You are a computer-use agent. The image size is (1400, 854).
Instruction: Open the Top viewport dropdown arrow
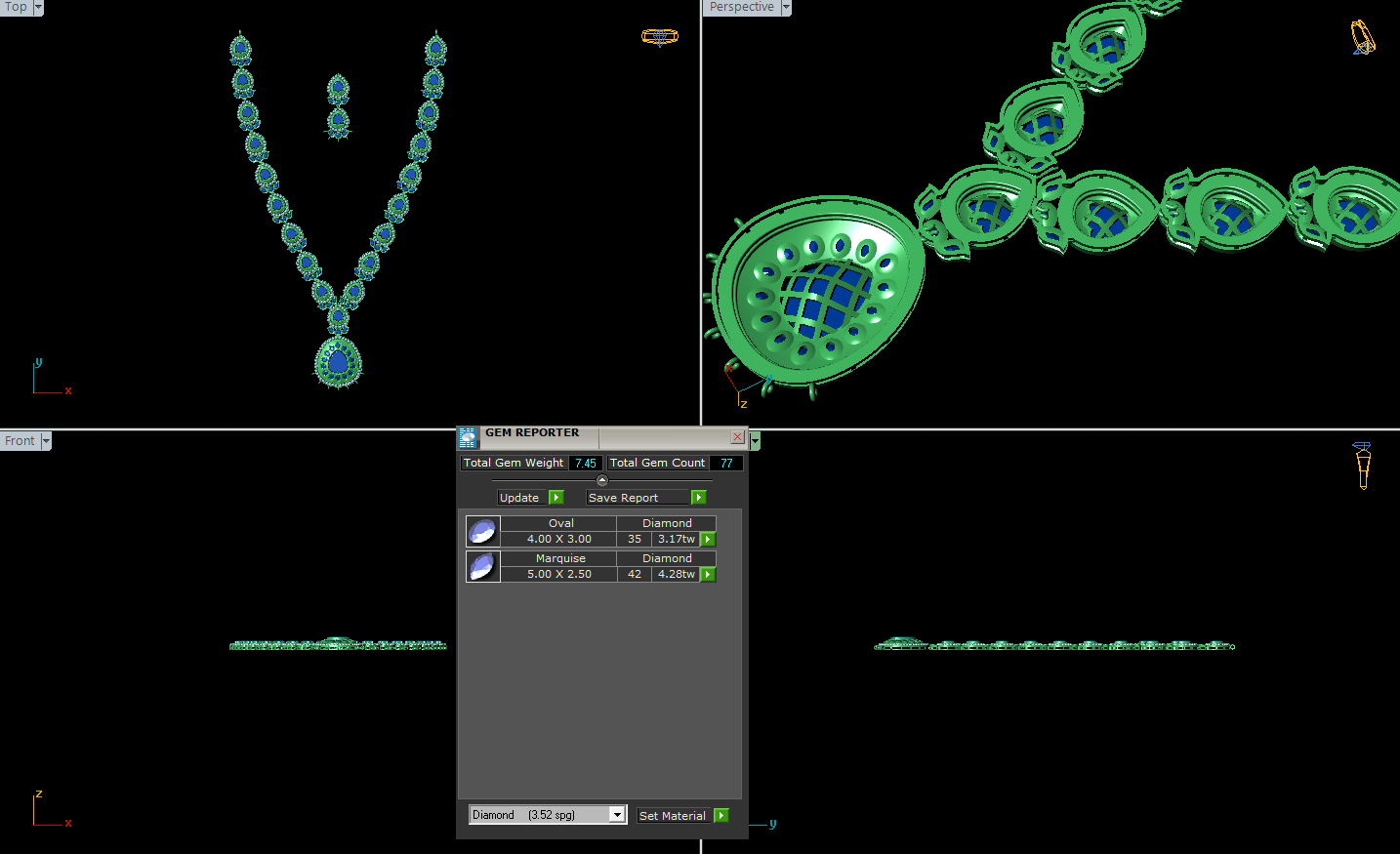[x=38, y=8]
